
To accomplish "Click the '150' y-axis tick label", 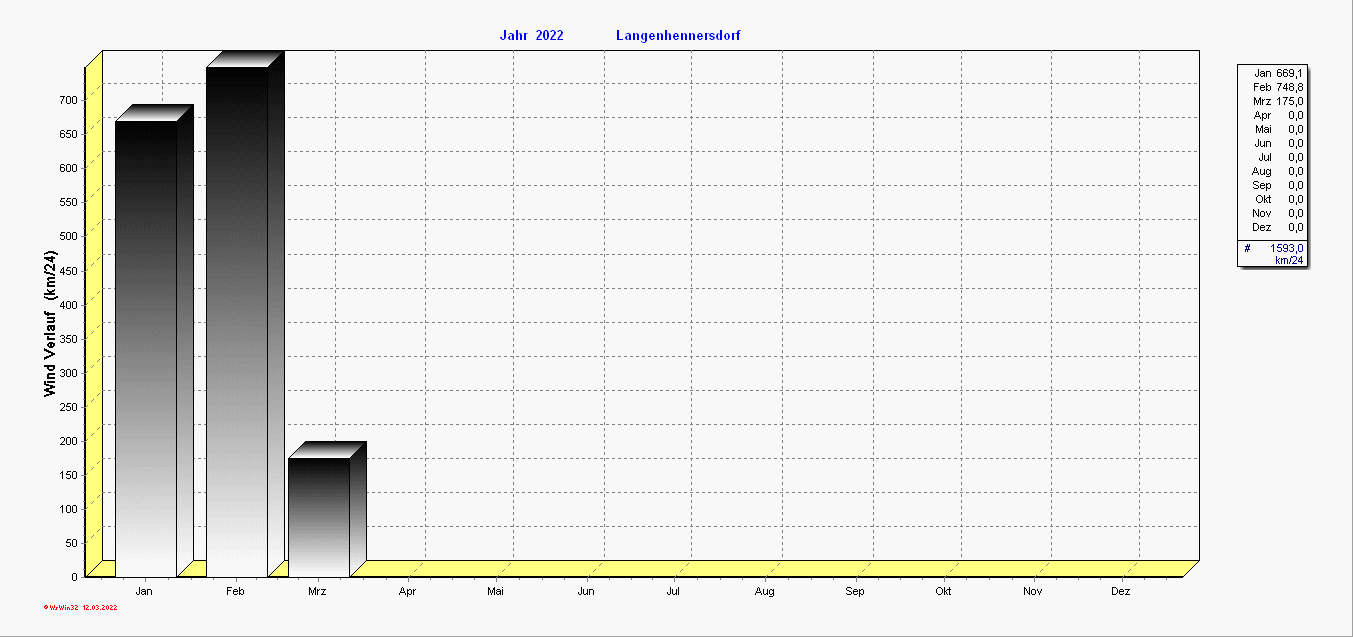I will pyautogui.click(x=68, y=474).
